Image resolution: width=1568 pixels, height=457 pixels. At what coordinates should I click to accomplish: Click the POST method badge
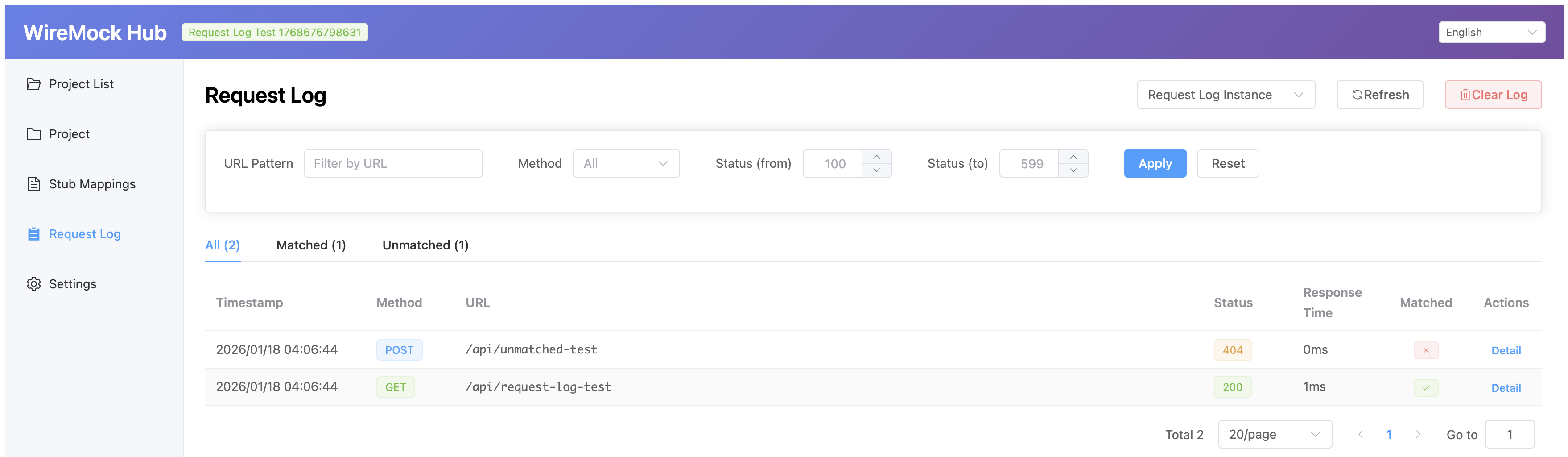pyautogui.click(x=399, y=350)
